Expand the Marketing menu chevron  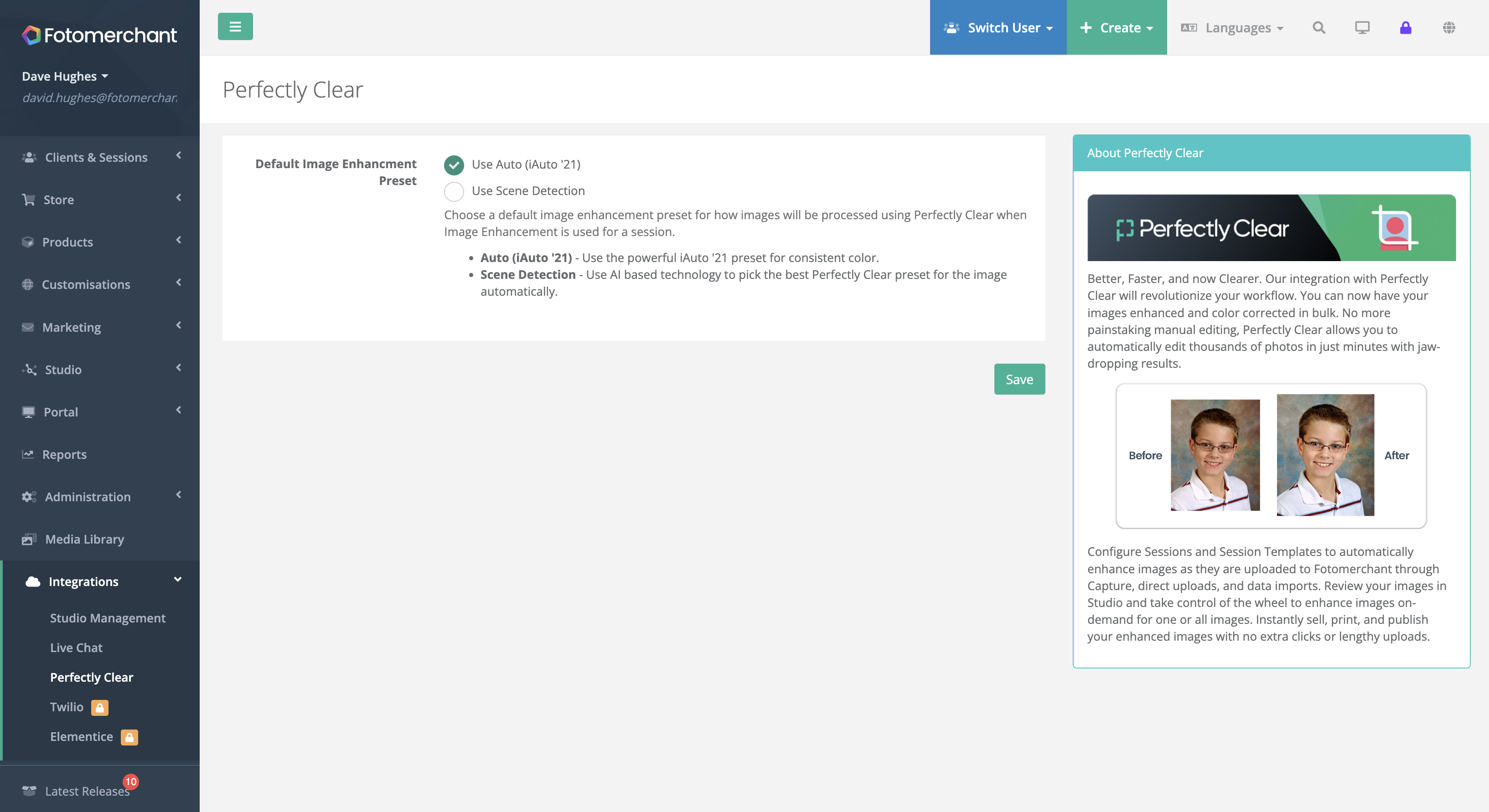click(x=179, y=325)
